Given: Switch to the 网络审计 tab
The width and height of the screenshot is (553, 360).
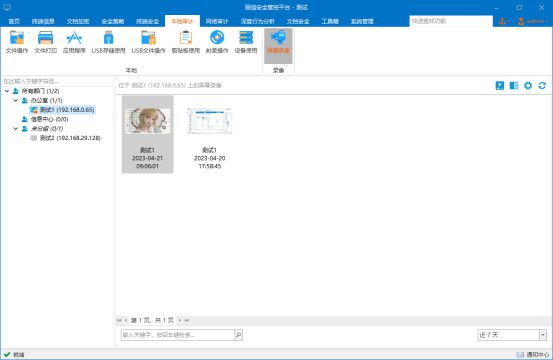Looking at the screenshot, I should tap(217, 21).
